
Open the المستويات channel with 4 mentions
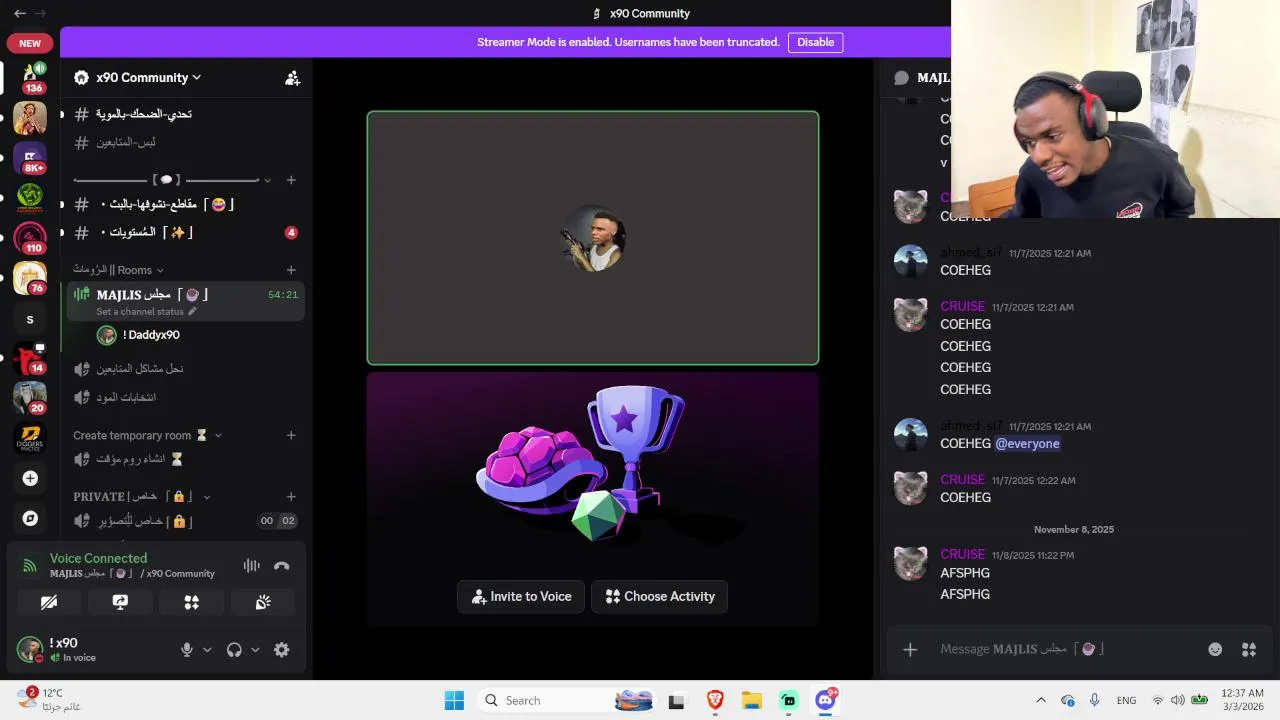(185, 232)
